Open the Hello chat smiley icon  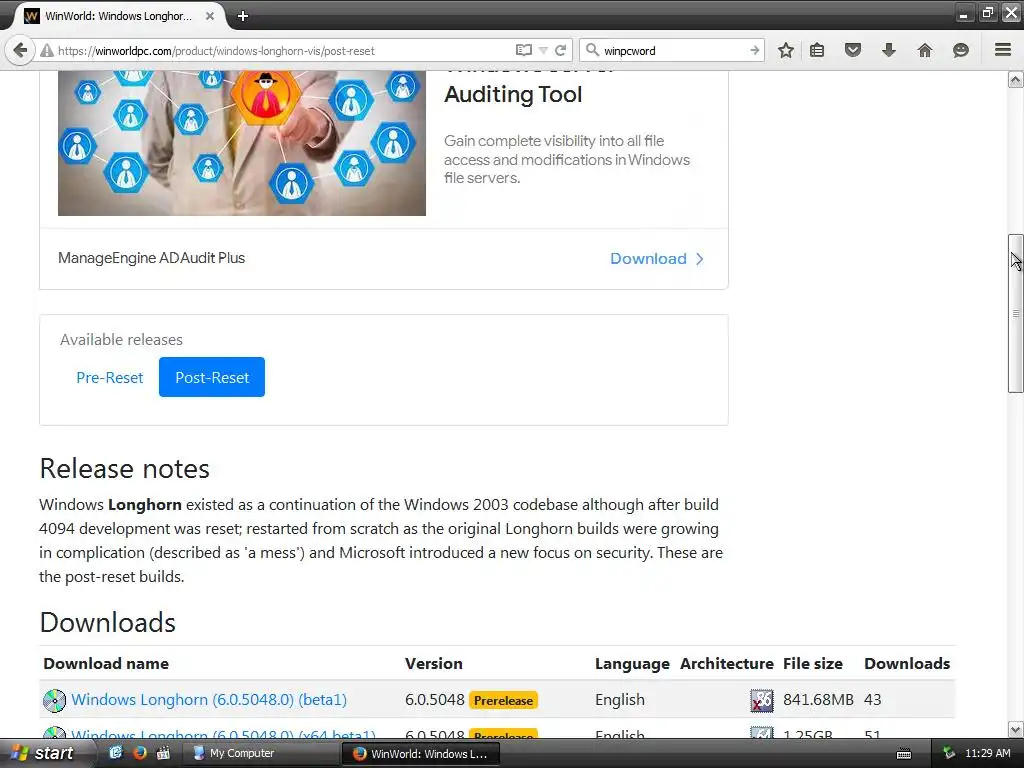[x=961, y=50]
